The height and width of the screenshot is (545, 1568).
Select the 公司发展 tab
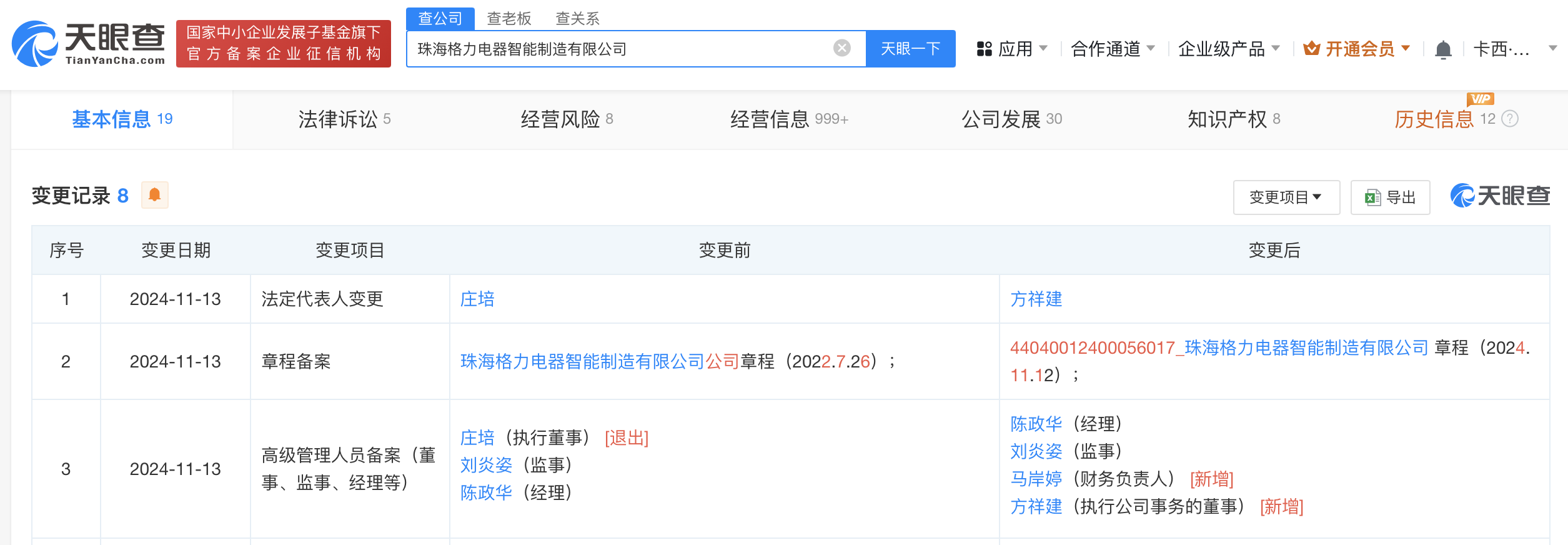1011,119
